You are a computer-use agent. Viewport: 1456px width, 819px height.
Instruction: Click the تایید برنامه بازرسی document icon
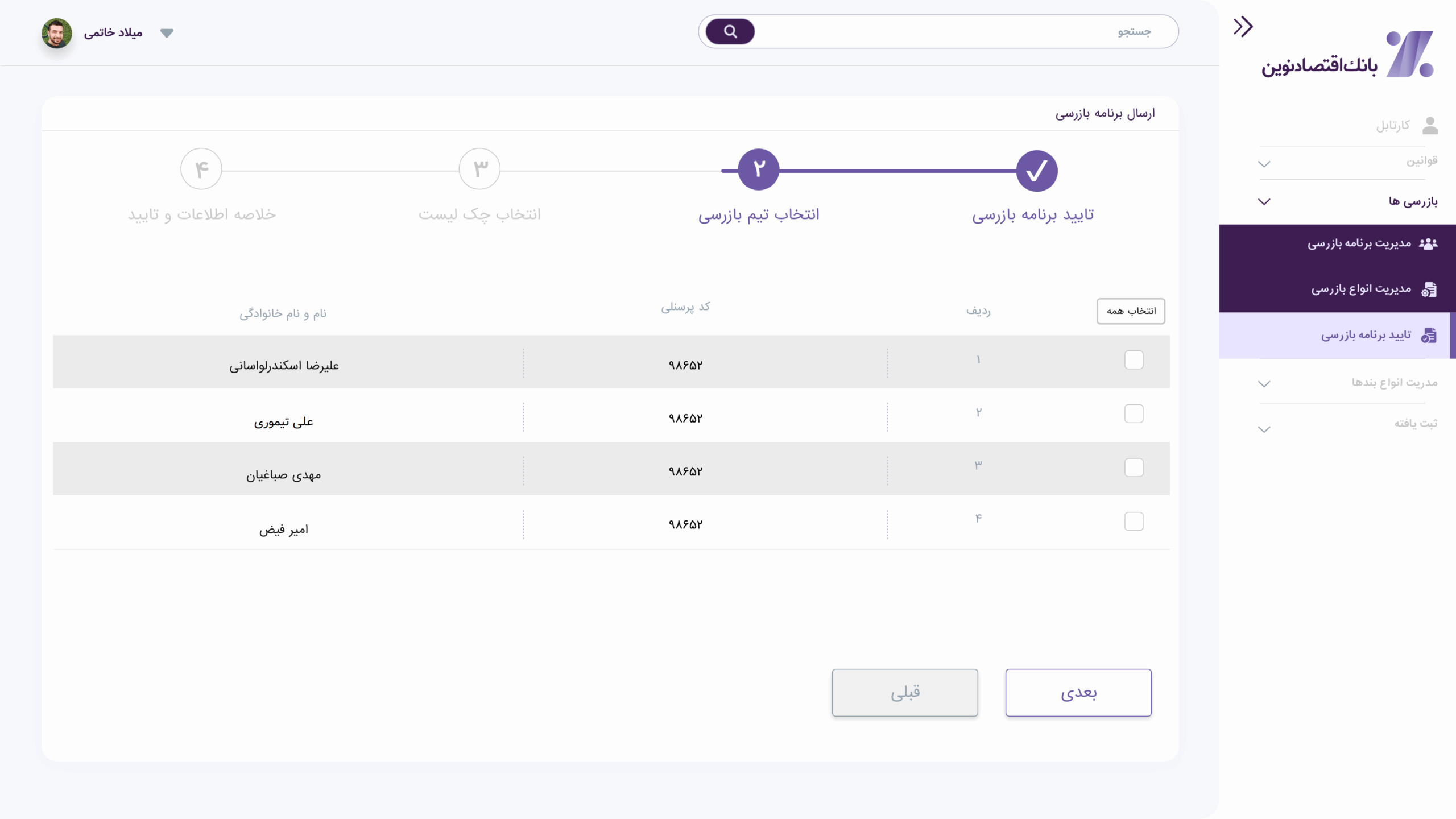click(1429, 336)
